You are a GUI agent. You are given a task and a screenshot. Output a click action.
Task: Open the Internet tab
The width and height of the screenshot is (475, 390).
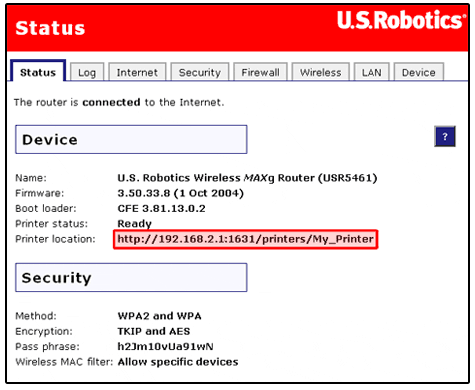137,72
